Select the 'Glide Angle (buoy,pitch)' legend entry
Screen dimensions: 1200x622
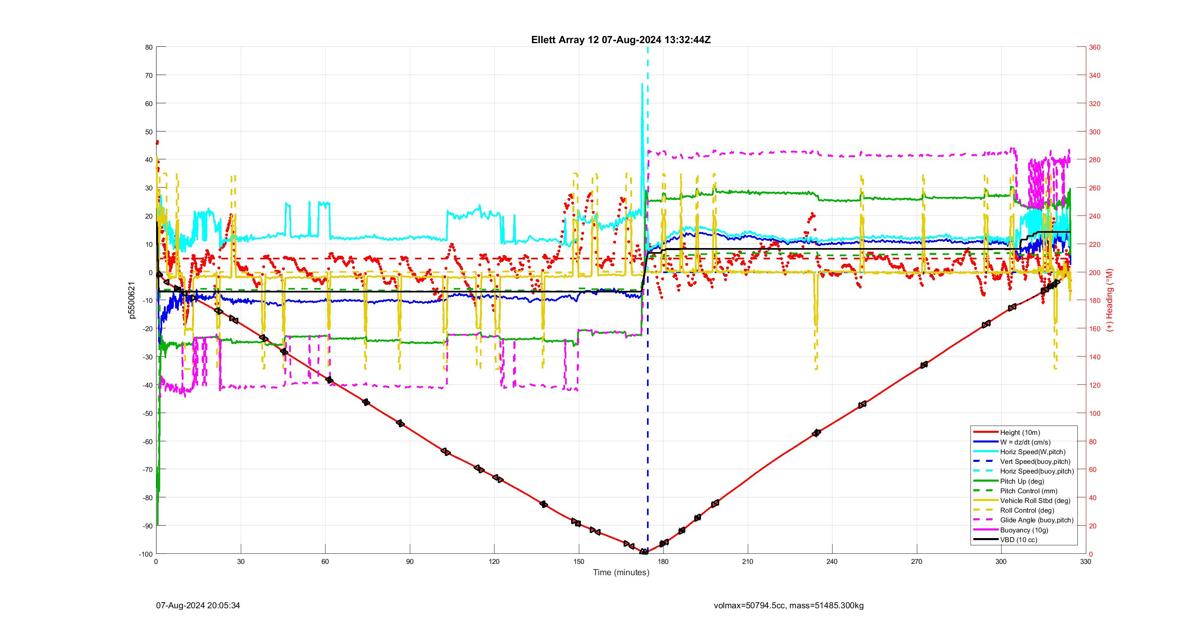1037,520
